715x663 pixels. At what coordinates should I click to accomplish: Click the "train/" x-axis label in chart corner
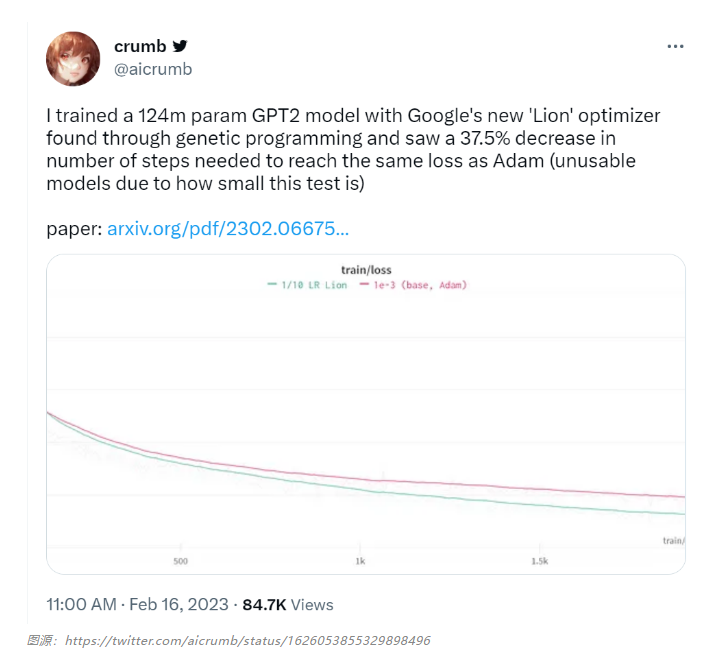click(673, 541)
